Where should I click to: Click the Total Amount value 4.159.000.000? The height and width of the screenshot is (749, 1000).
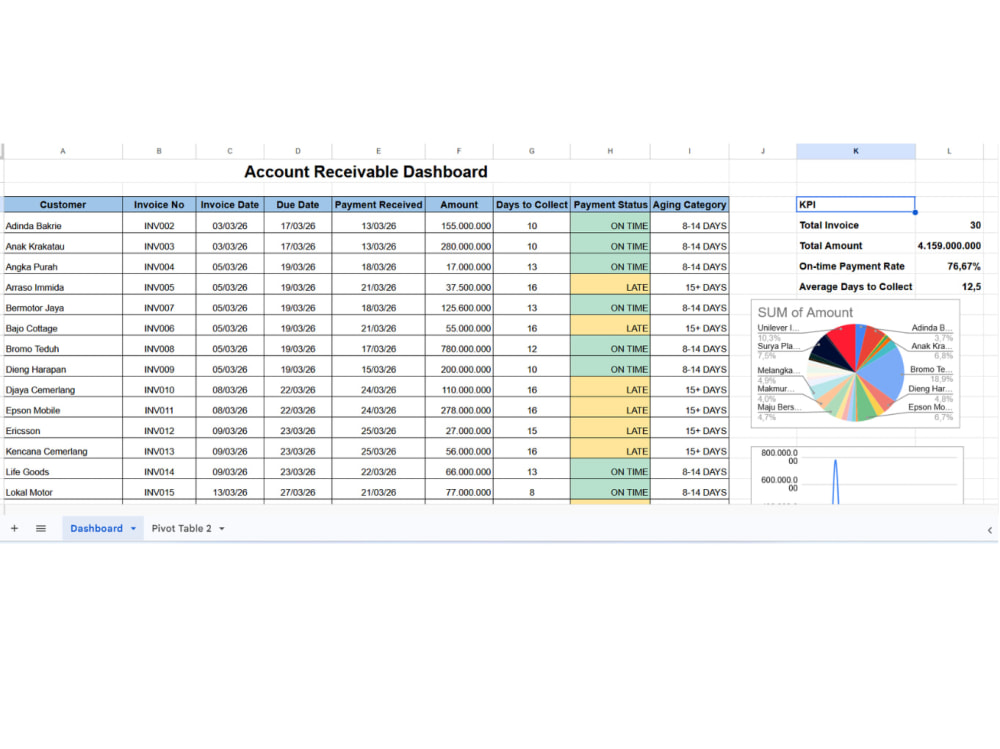949,246
